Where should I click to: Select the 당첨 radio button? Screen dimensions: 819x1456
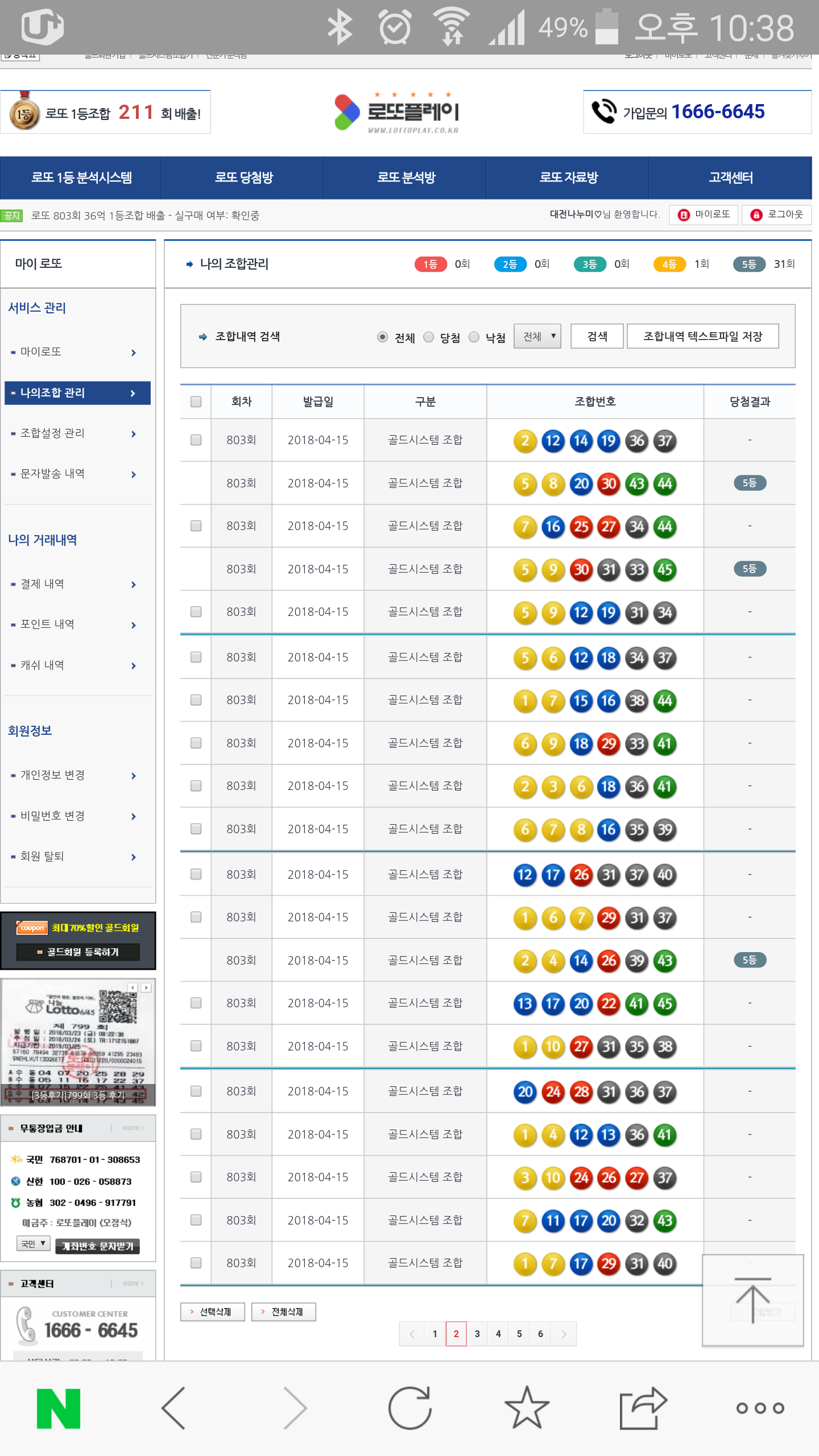click(x=429, y=337)
